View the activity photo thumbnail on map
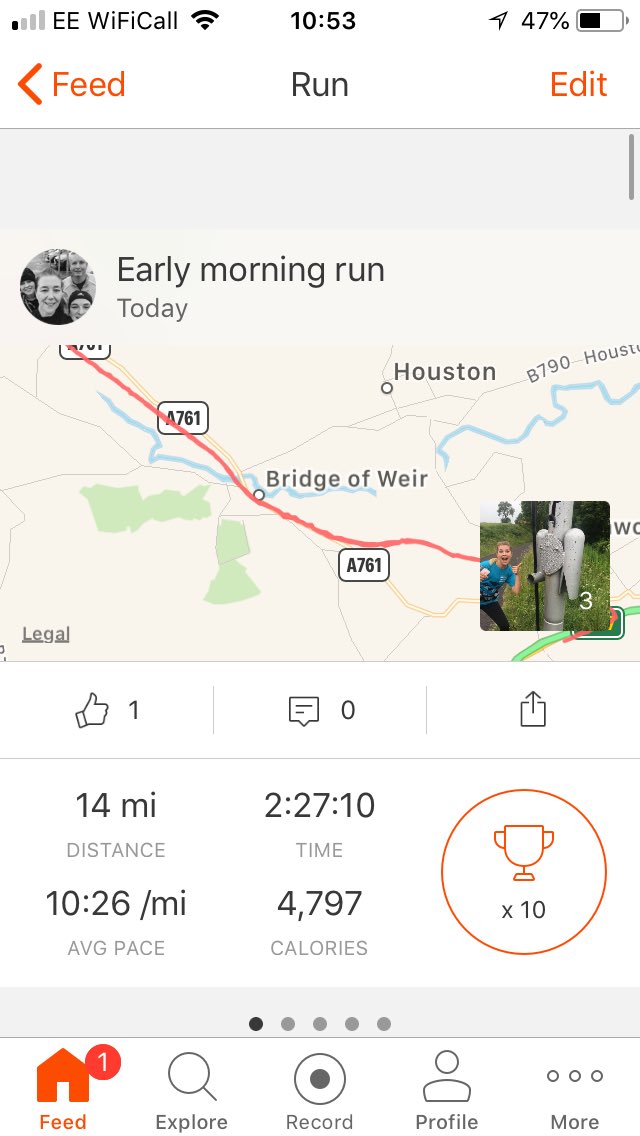Viewport: 640px width, 1136px height. tap(545, 566)
